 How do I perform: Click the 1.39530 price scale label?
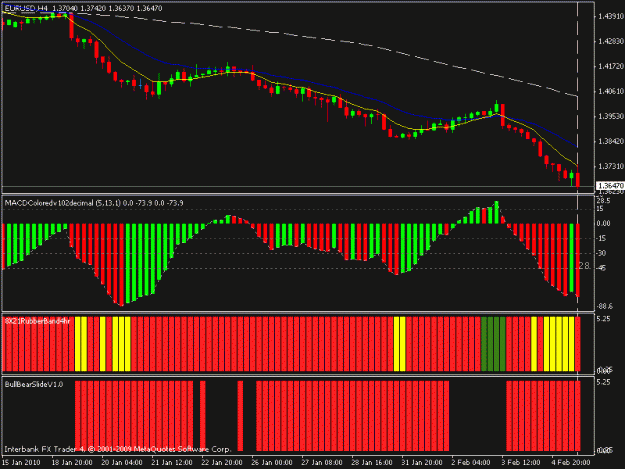(x=611, y=116)
